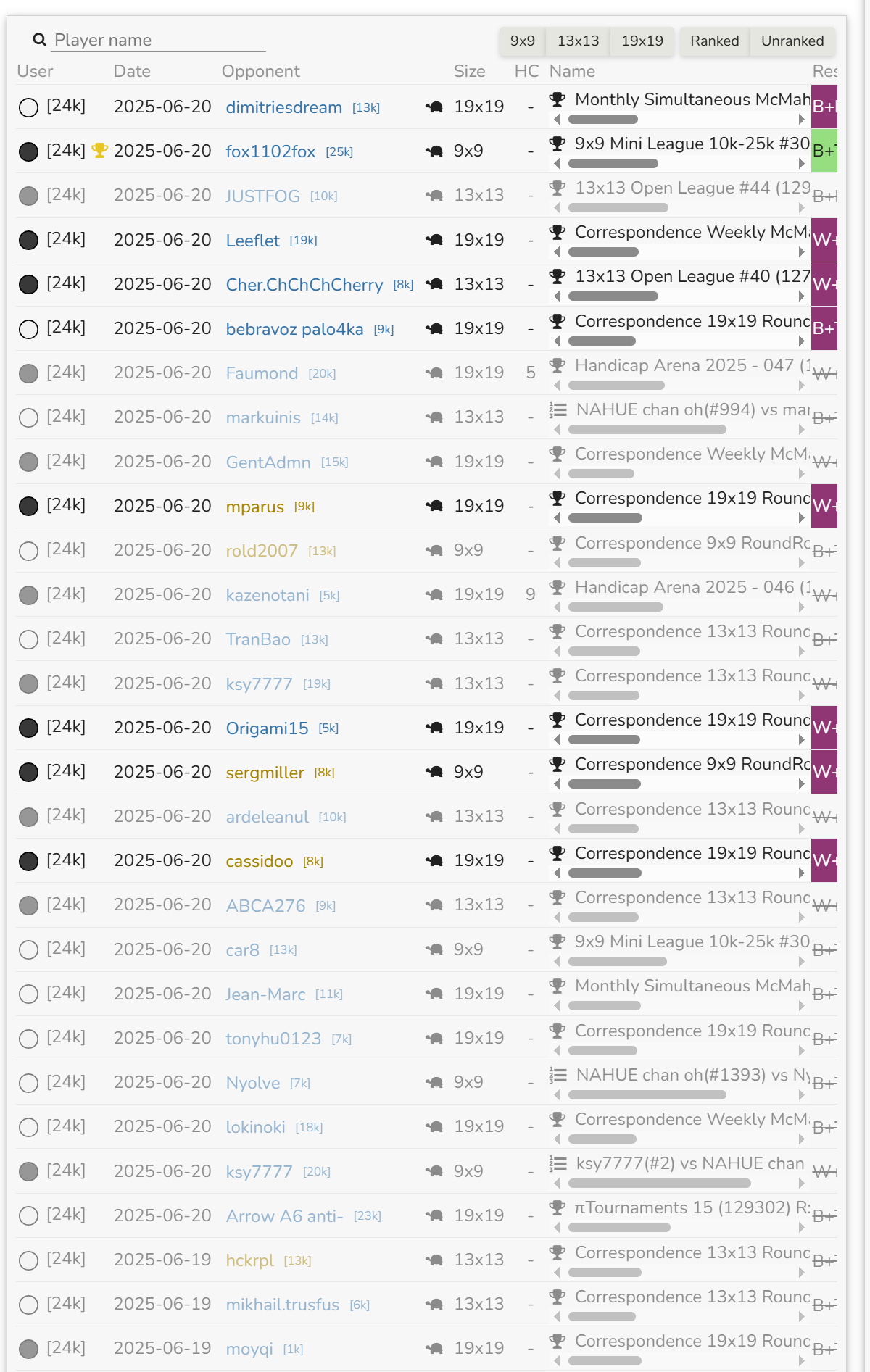Click white stone icon in bebravoz palo4ka row
The image size is (870, 1372).
[x=28, y=329]
